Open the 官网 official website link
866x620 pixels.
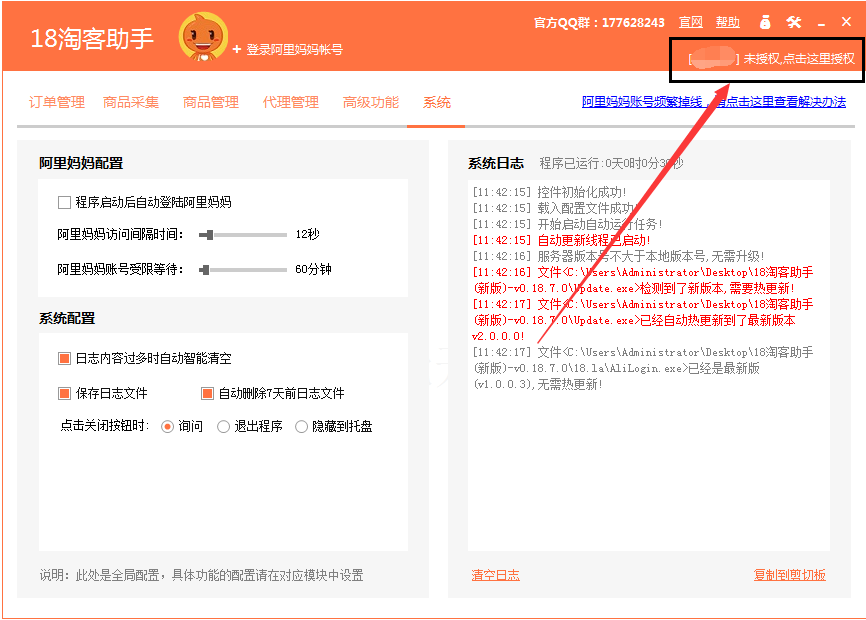point(691,22)
